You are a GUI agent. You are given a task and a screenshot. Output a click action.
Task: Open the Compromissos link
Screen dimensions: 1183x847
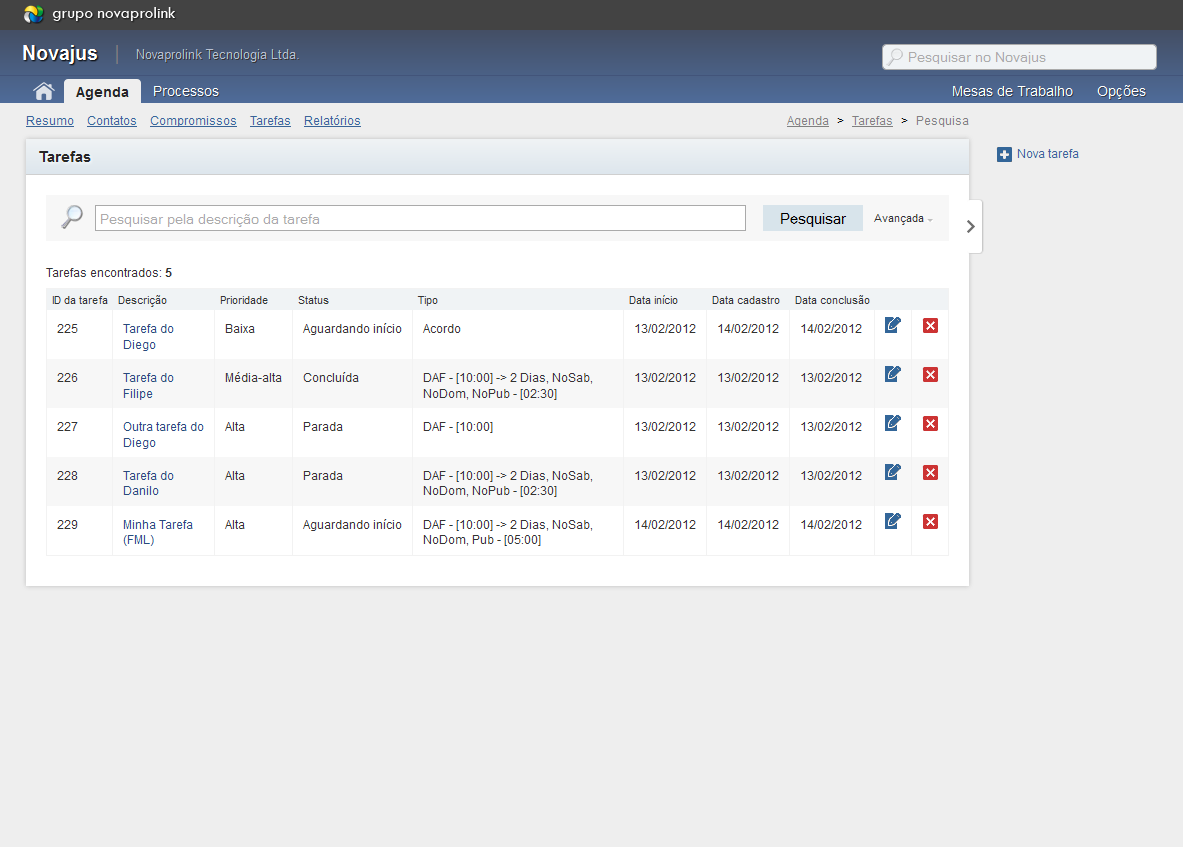click(x=193, y=121)
